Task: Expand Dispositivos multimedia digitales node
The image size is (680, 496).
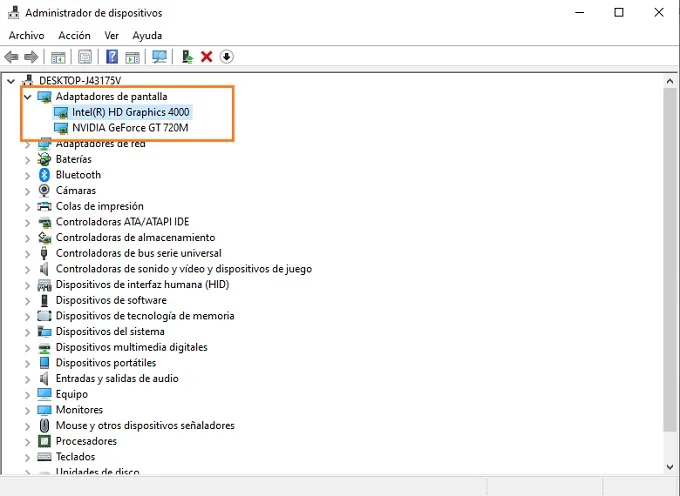Action: (x=27, y=347)
